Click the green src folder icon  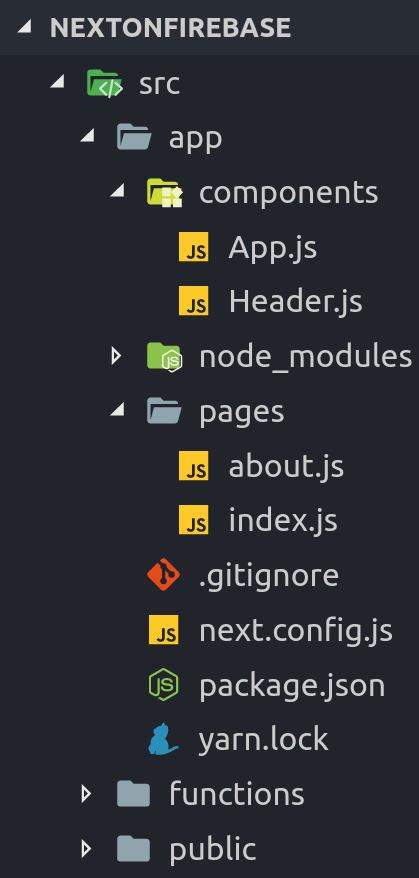coord(104,83)
